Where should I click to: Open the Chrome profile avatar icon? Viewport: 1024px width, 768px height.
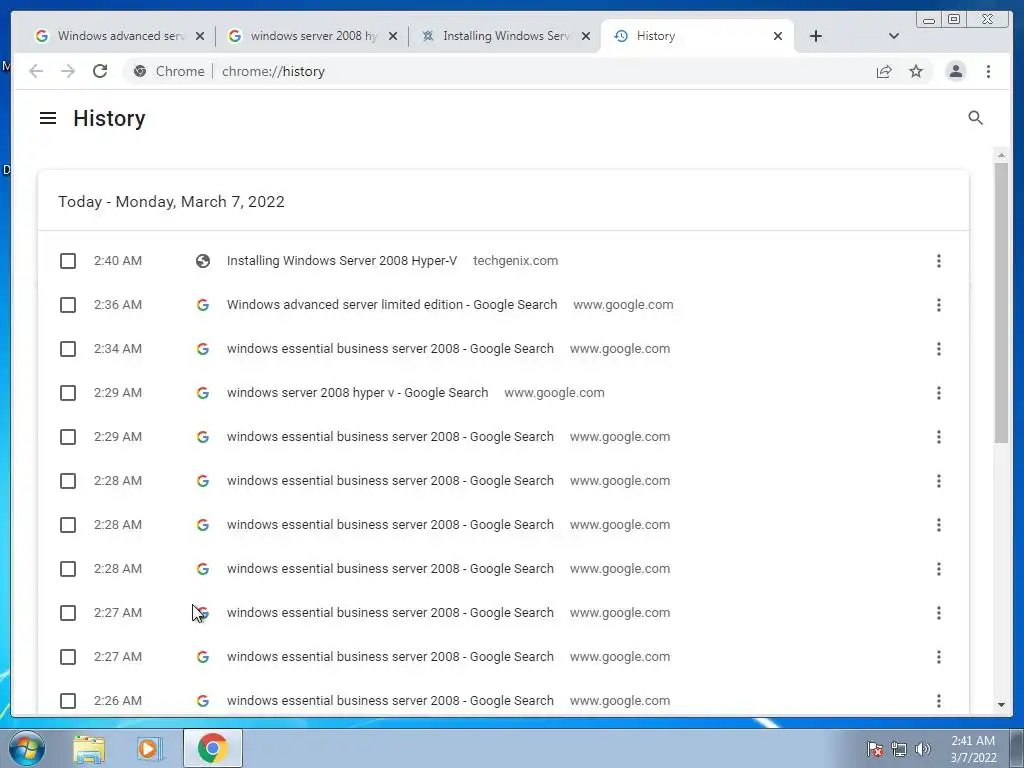(955, 71)
